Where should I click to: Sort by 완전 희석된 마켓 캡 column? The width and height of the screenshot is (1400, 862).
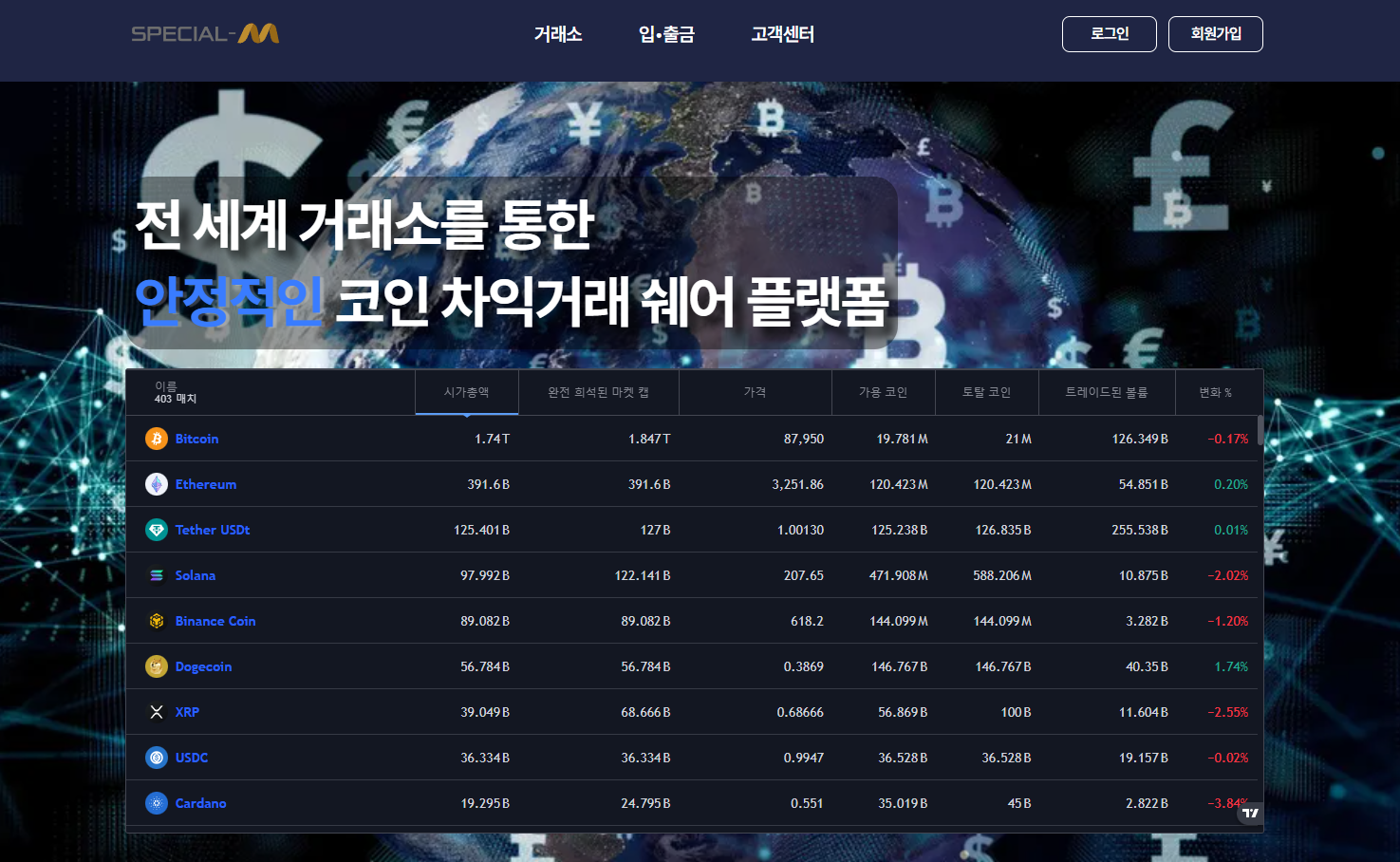coord(599,392)
